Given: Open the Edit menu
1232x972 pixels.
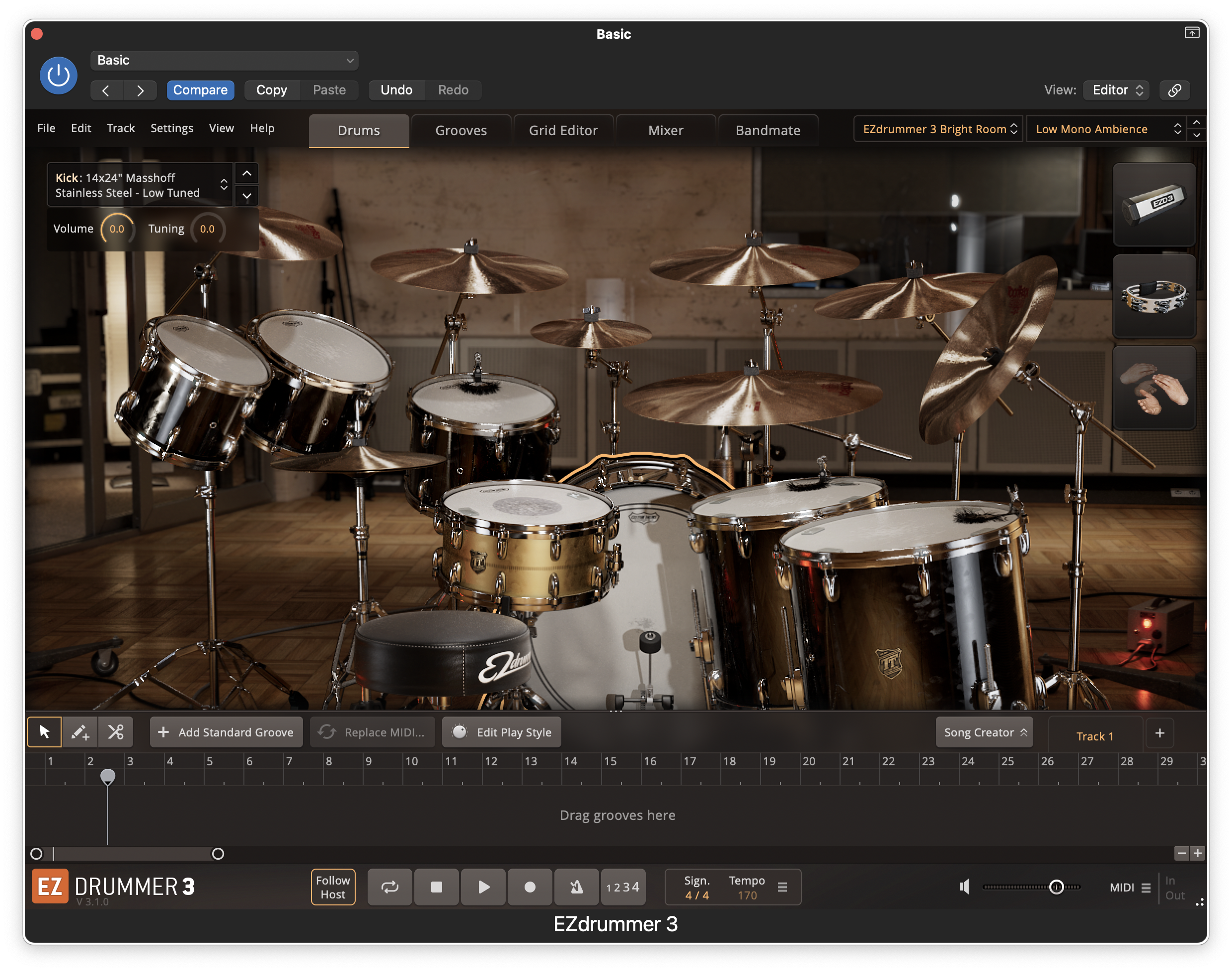Looking at the screenshot, I should (x=81, y=128).
